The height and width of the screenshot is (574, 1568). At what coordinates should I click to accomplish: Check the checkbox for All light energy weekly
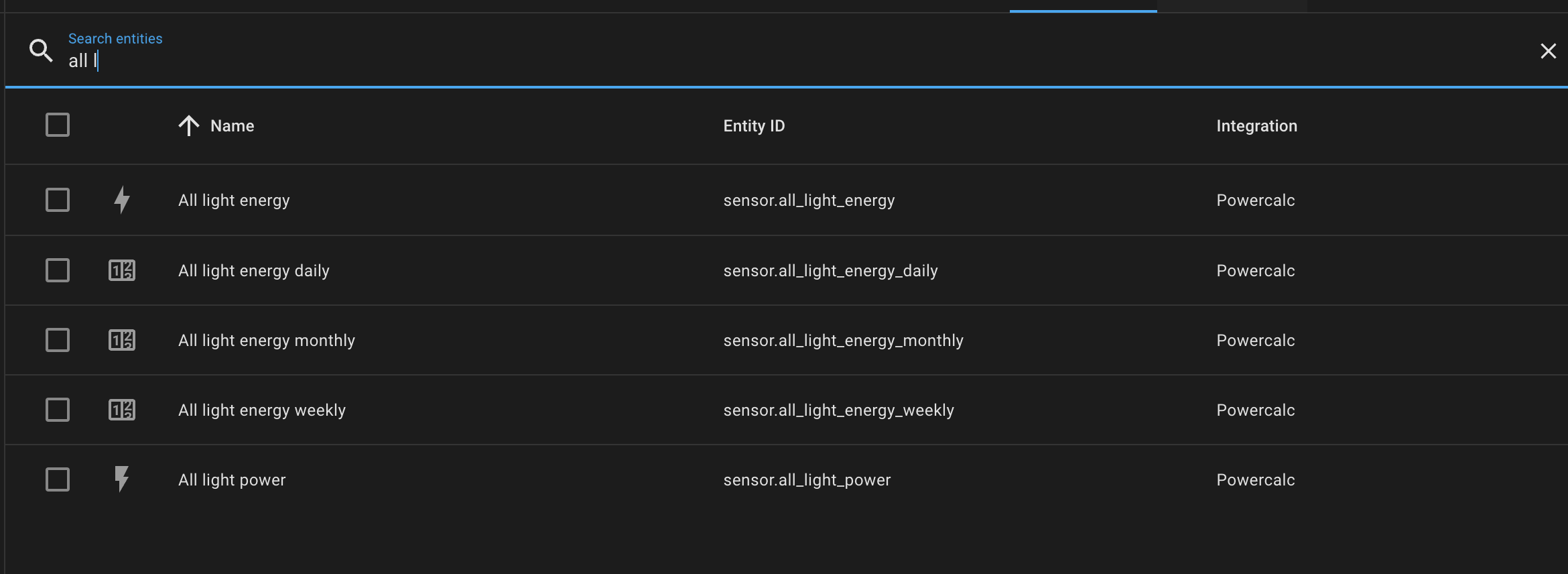click(x=58, y=410)
